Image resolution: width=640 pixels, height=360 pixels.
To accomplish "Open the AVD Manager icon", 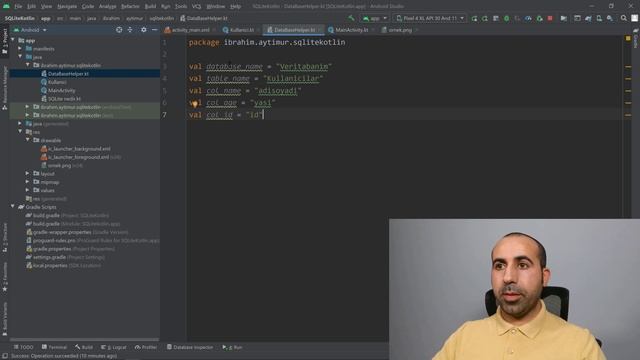I will (599, 18).
